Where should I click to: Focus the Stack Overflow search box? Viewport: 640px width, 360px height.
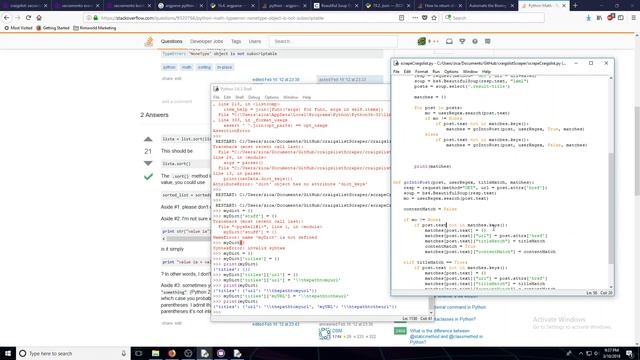334,41
